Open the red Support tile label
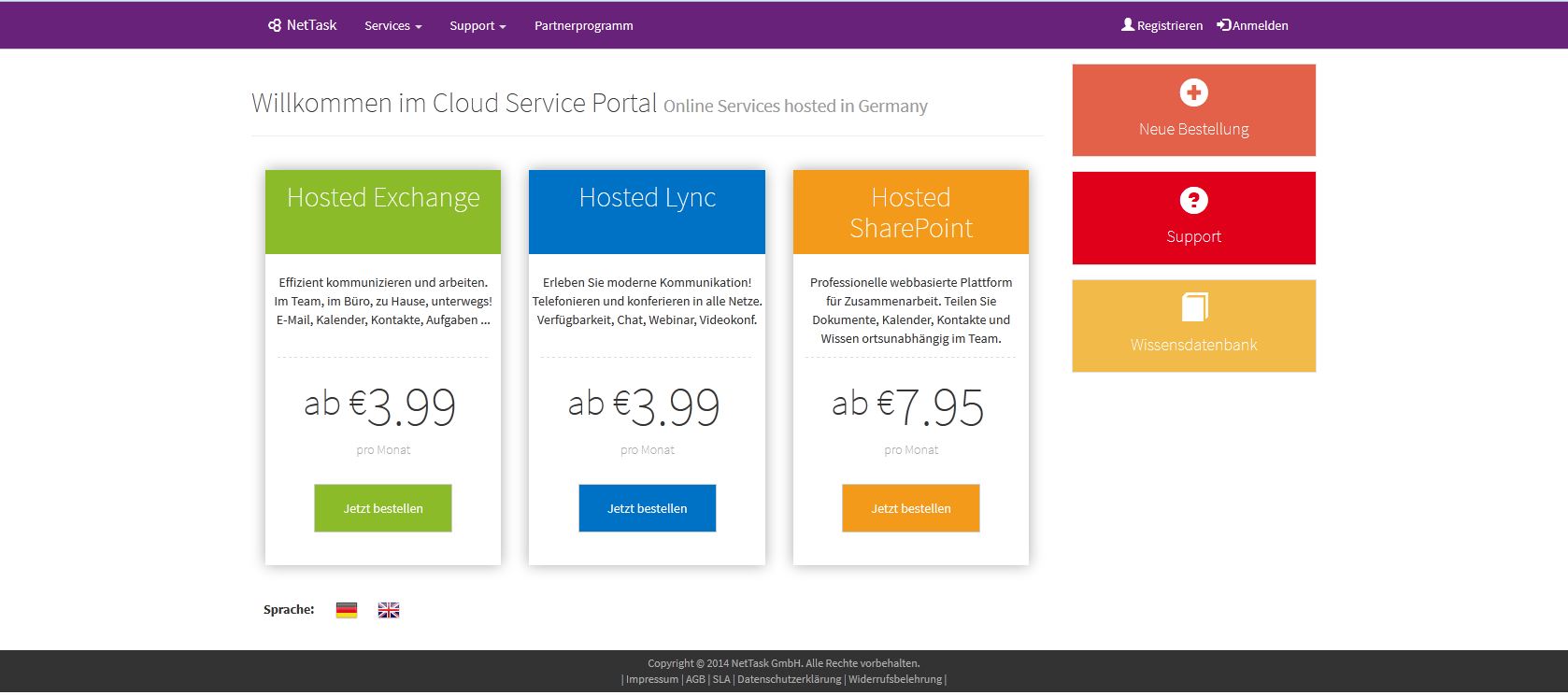The height and width of the screenshot is (695, 1568). tap(1194, 236)
